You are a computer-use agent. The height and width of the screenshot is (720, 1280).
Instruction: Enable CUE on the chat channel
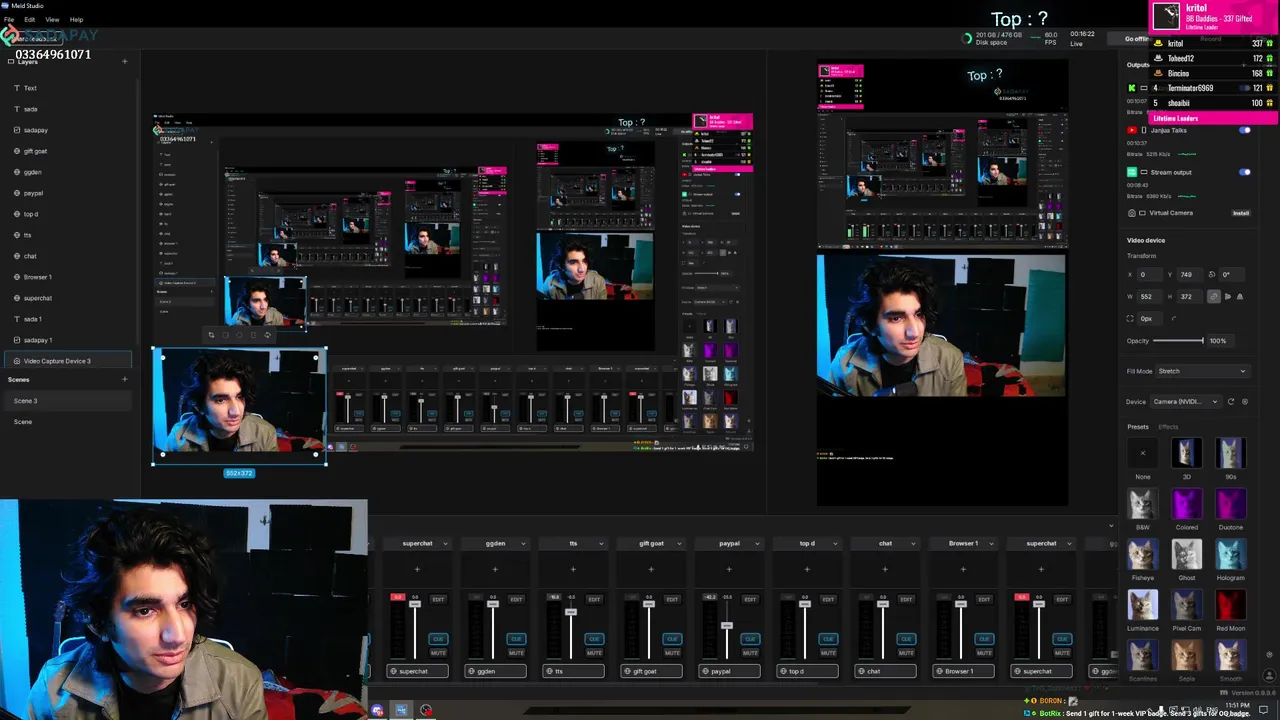(906, 639)
